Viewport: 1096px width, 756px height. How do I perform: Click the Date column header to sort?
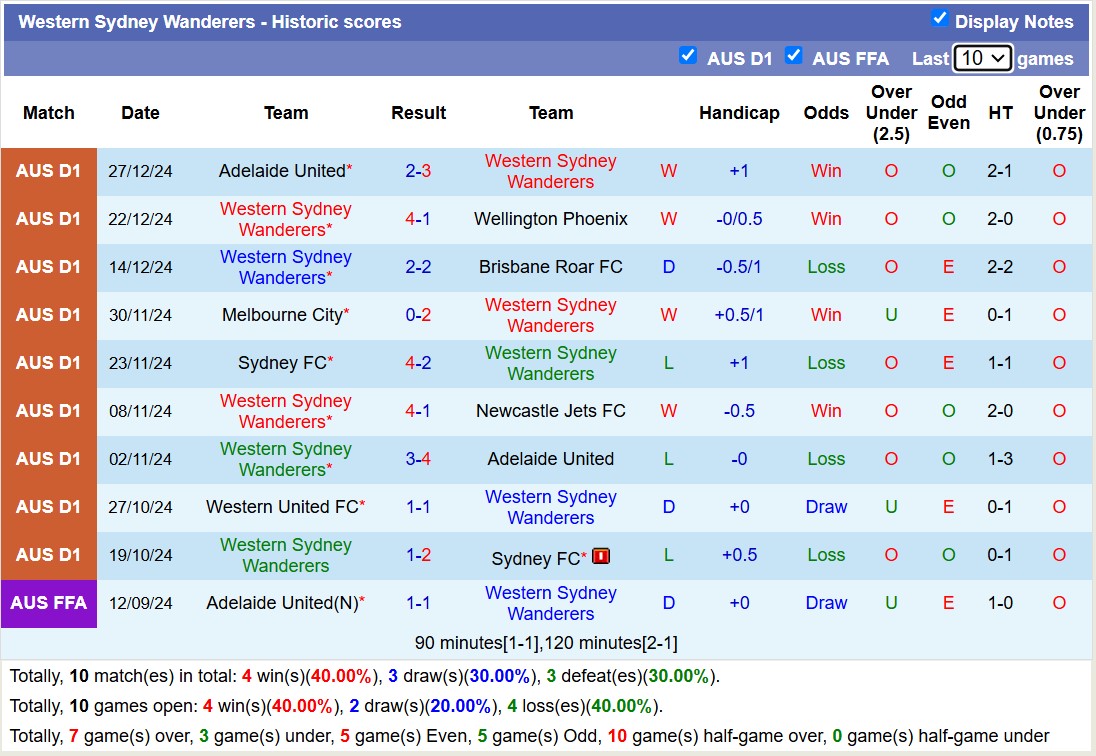pos(140,113)
